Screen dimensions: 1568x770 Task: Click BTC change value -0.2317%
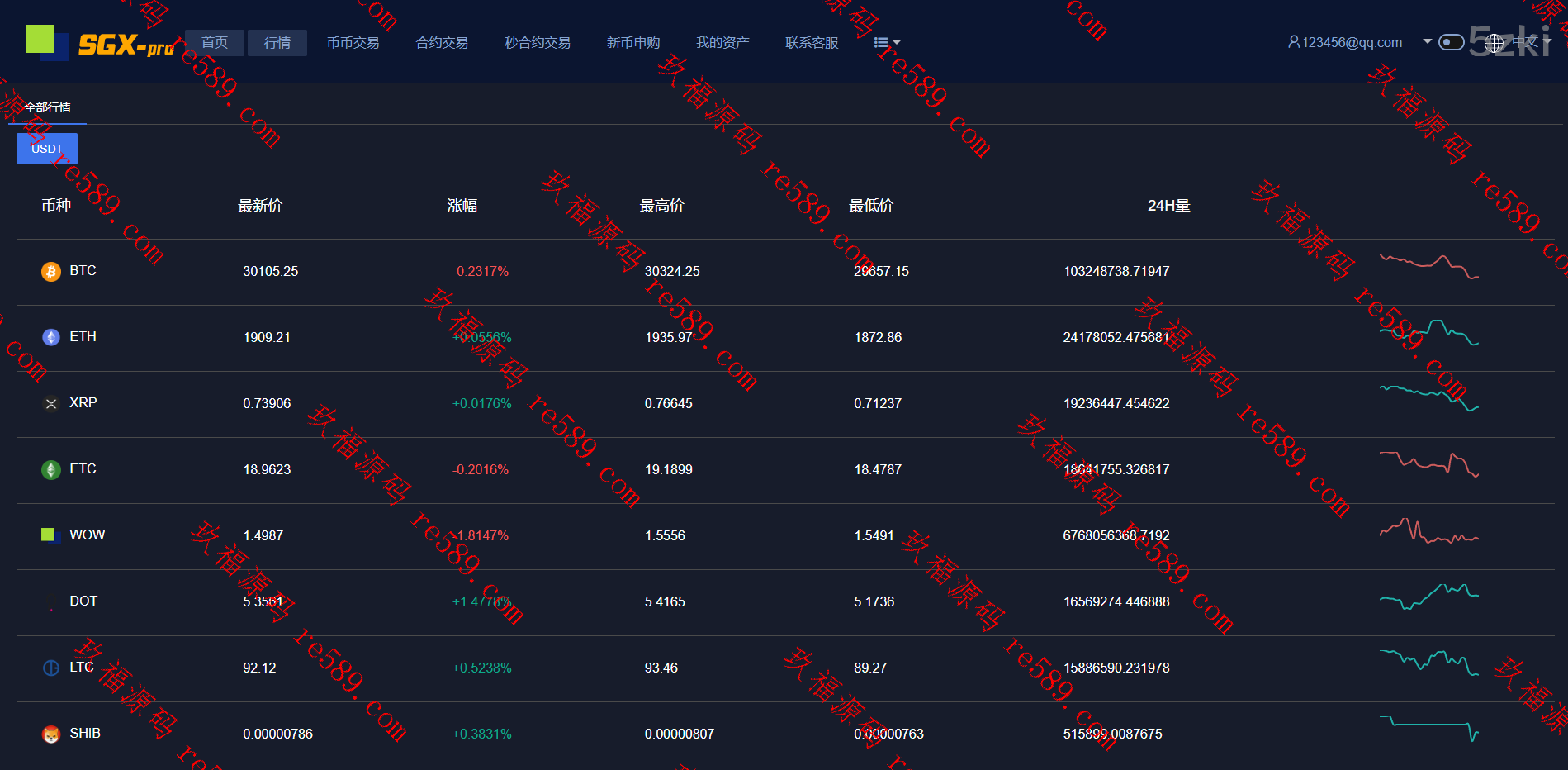coord(481,272)
